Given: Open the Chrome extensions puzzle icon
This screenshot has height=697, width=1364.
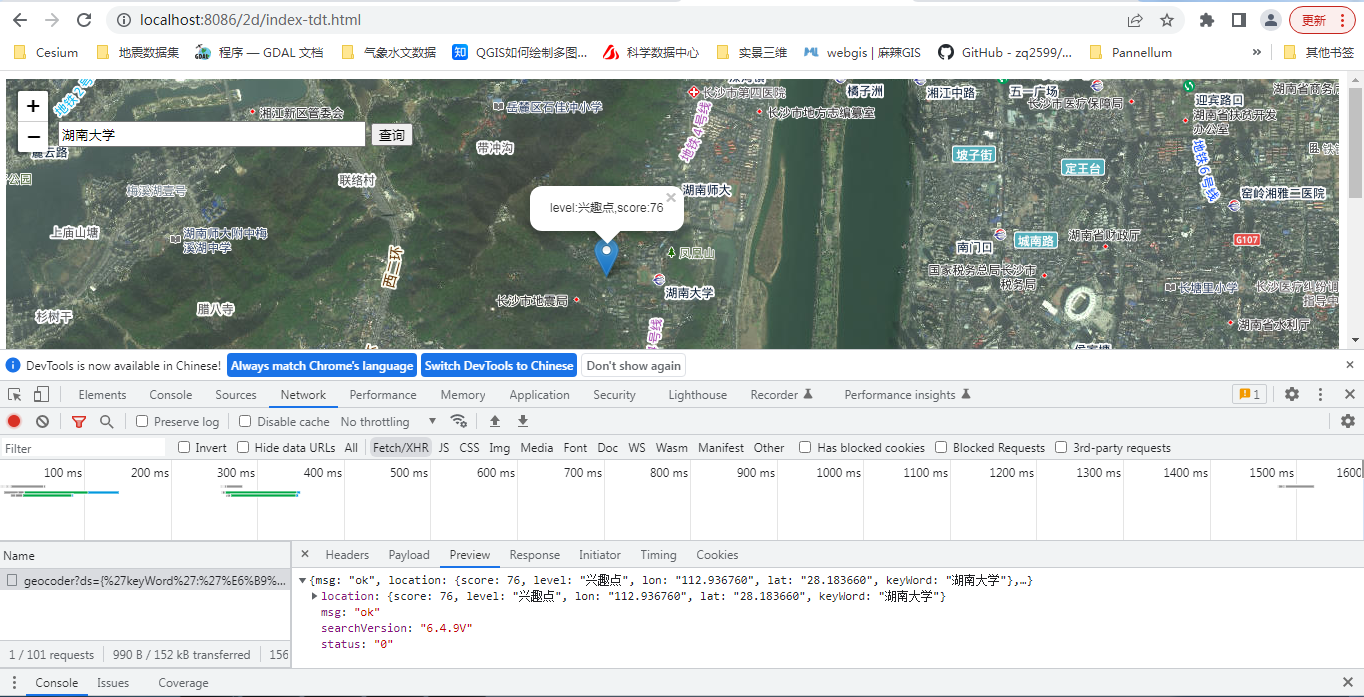Looking at the screenshot, I should pyautogui.click(x=1207, y=20).
